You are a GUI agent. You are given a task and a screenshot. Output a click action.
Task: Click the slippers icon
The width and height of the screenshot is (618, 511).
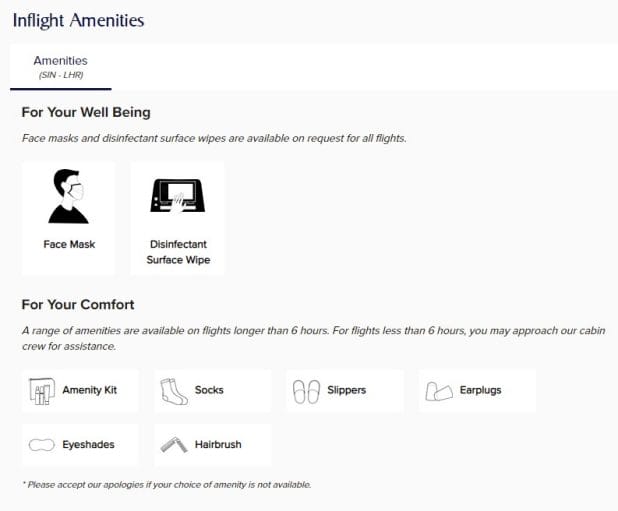coord(306,392)
